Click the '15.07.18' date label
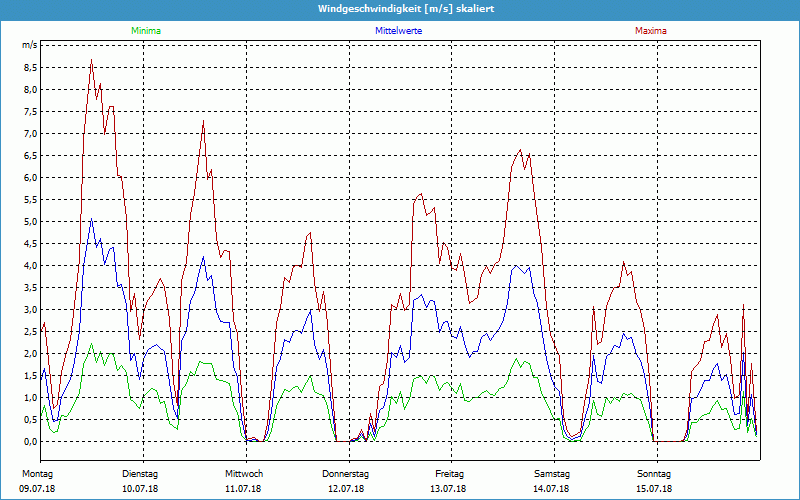800x500 pixels. [x=655, y=489]
